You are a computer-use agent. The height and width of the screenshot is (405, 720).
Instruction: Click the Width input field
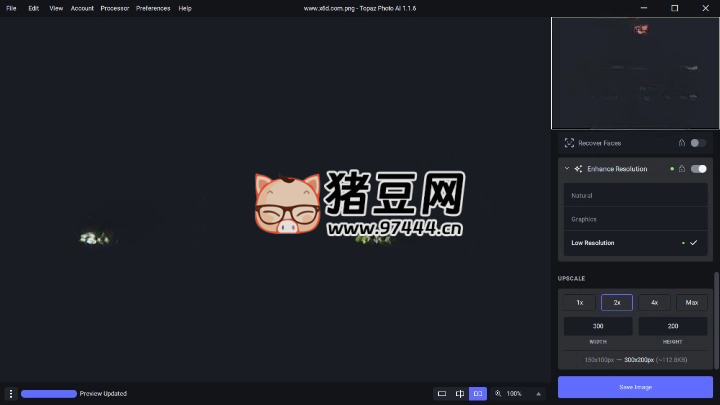[598, 326]
